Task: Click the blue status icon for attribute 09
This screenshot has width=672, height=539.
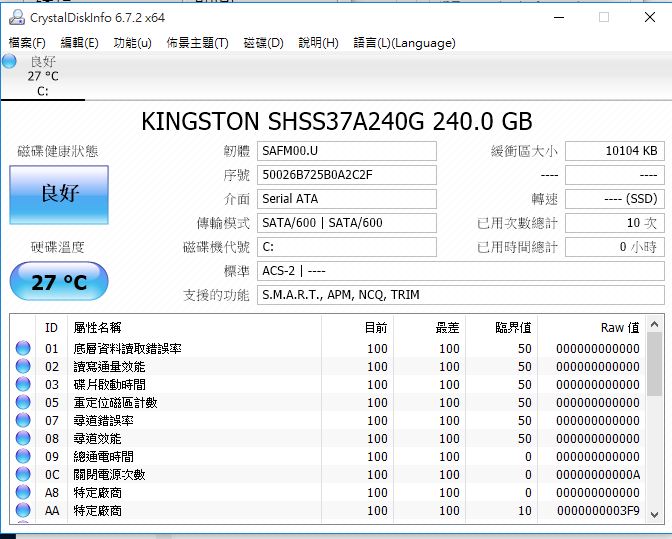Action: click(x=23, y=456)
